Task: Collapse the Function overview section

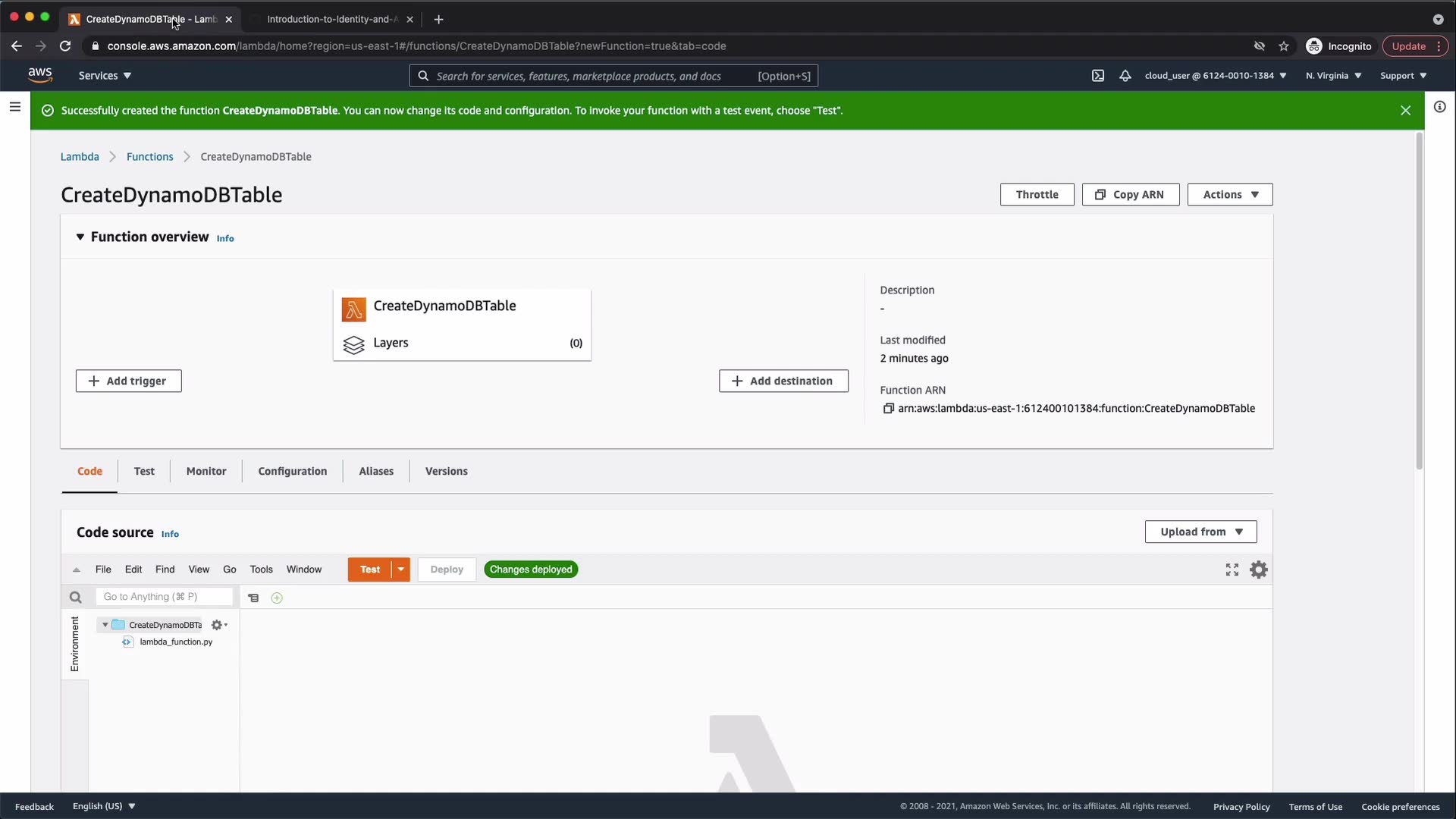Action: pos(80,237)
